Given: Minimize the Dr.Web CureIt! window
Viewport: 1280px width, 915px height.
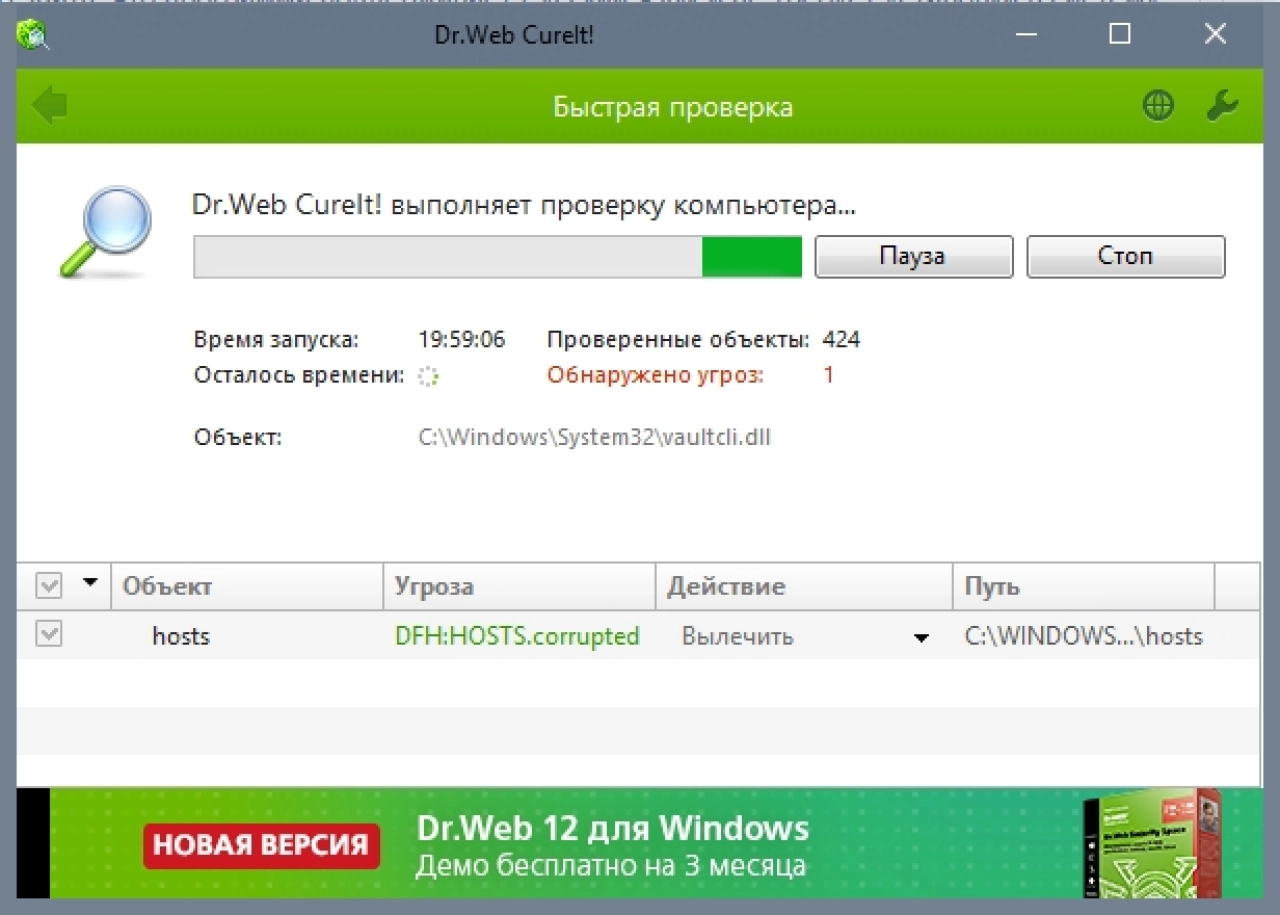Looking at the screenshot, I should [x=1026, y=34].
